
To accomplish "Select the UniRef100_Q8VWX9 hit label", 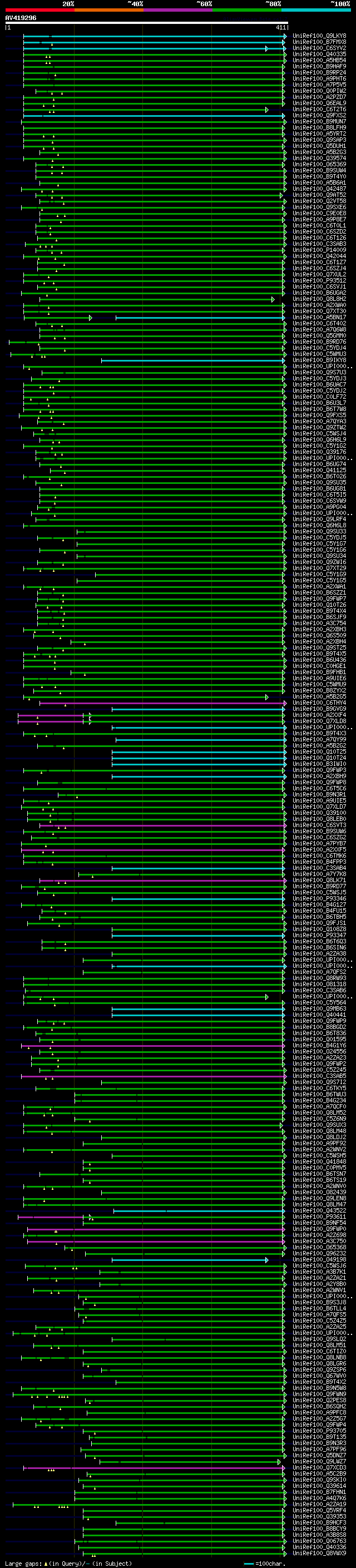I will coord(319,1554).
